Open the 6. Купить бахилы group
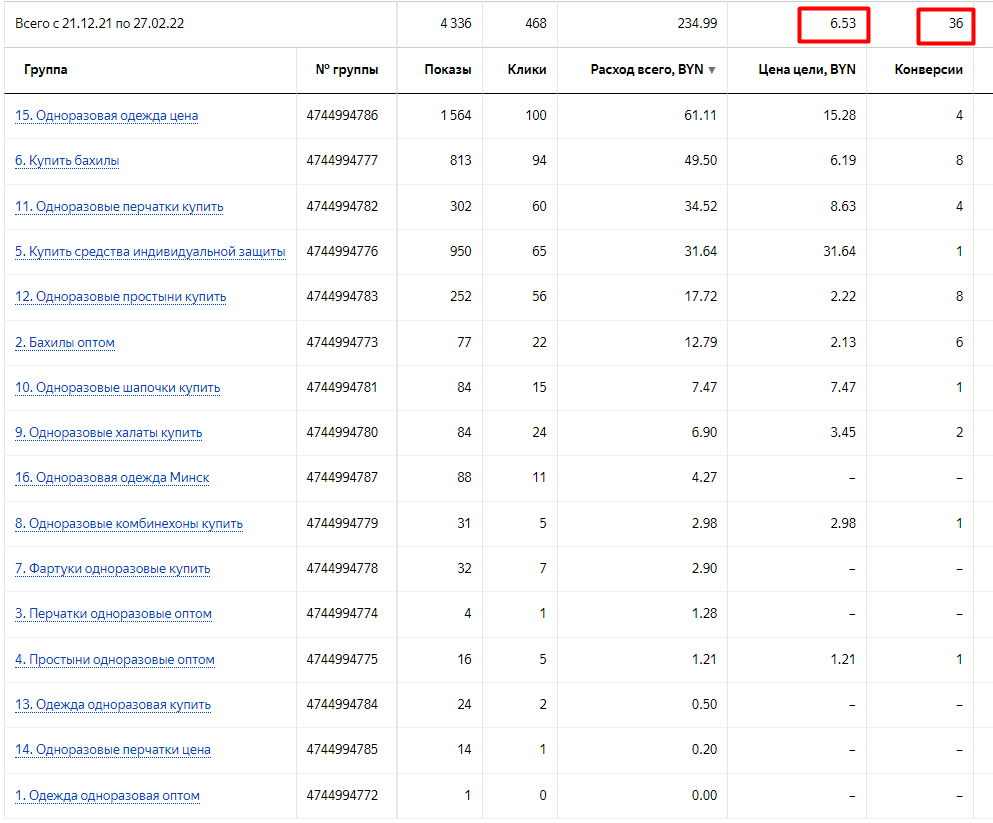 [x=67, y=161]
